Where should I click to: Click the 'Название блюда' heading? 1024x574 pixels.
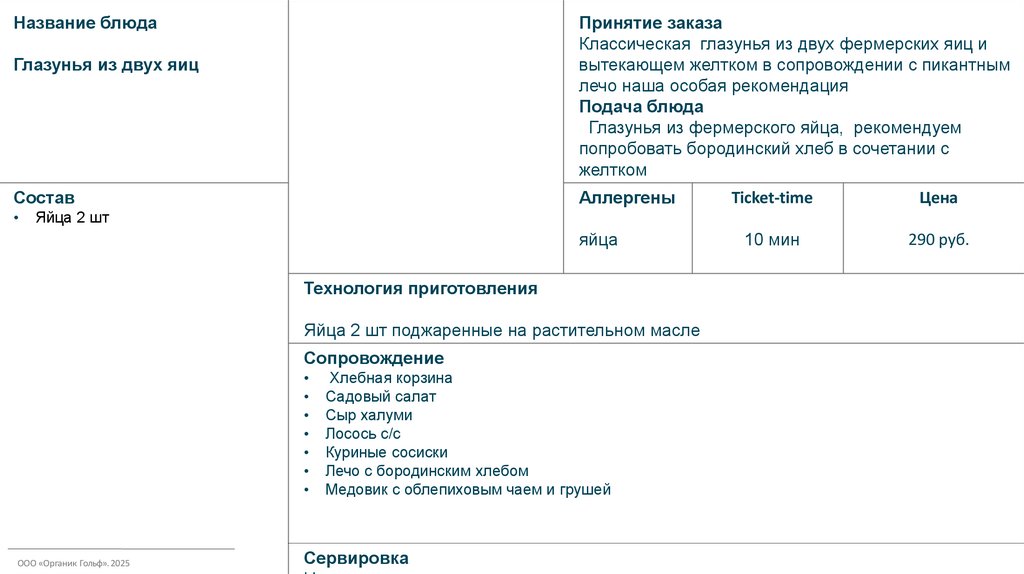coord(85,23)
